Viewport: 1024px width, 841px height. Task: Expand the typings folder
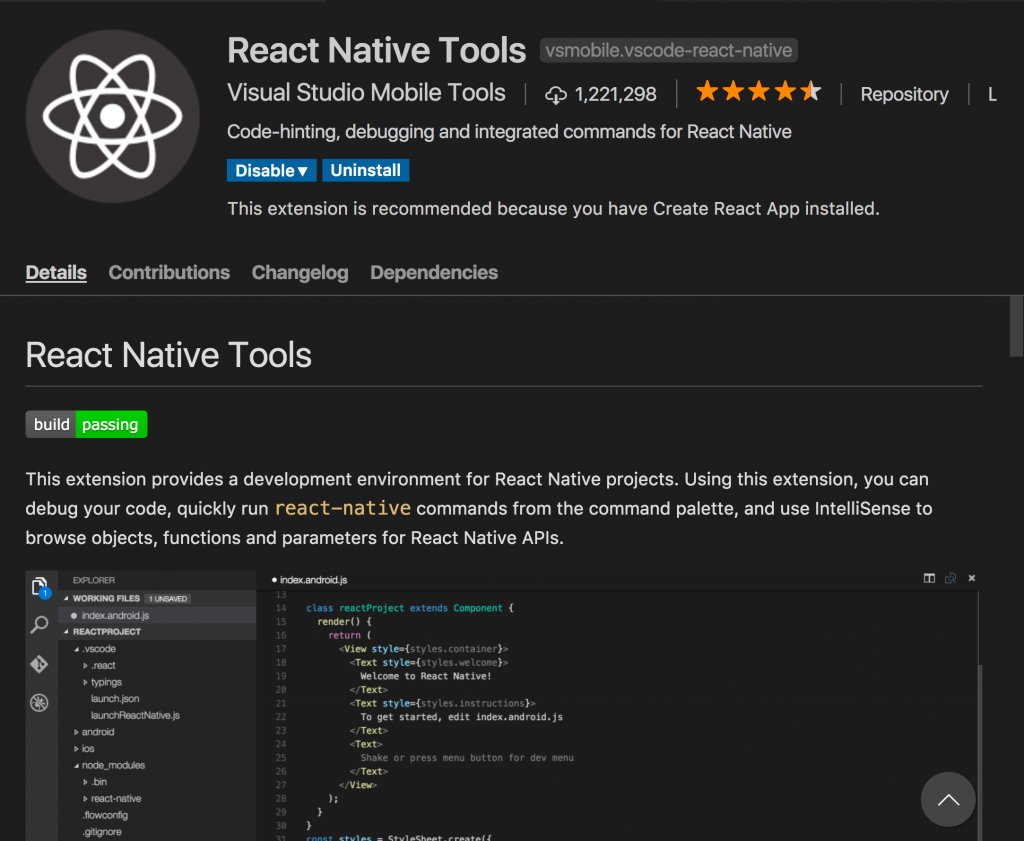click(86, 682)
